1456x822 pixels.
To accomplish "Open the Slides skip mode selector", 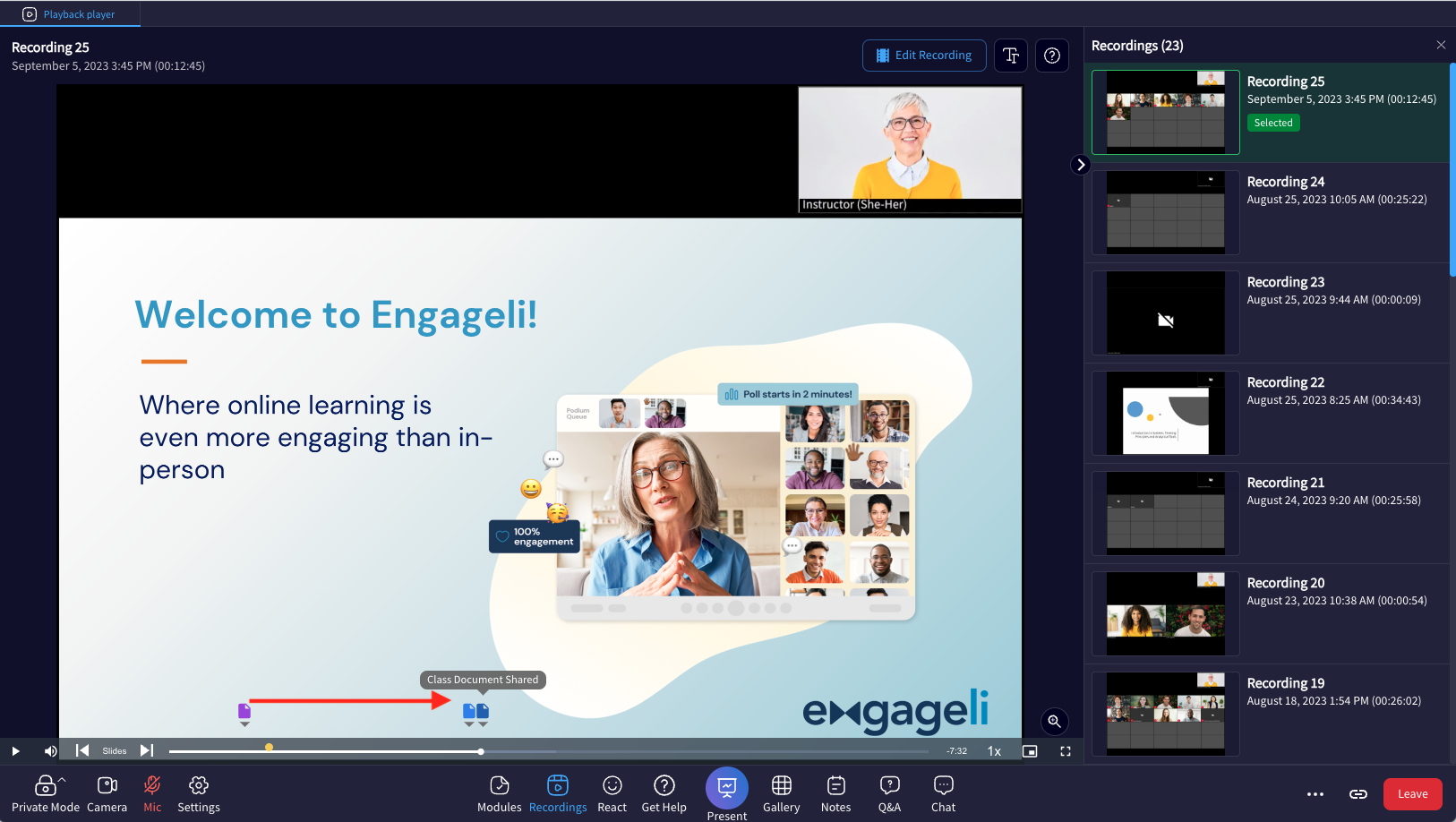I will click(115, 751).
